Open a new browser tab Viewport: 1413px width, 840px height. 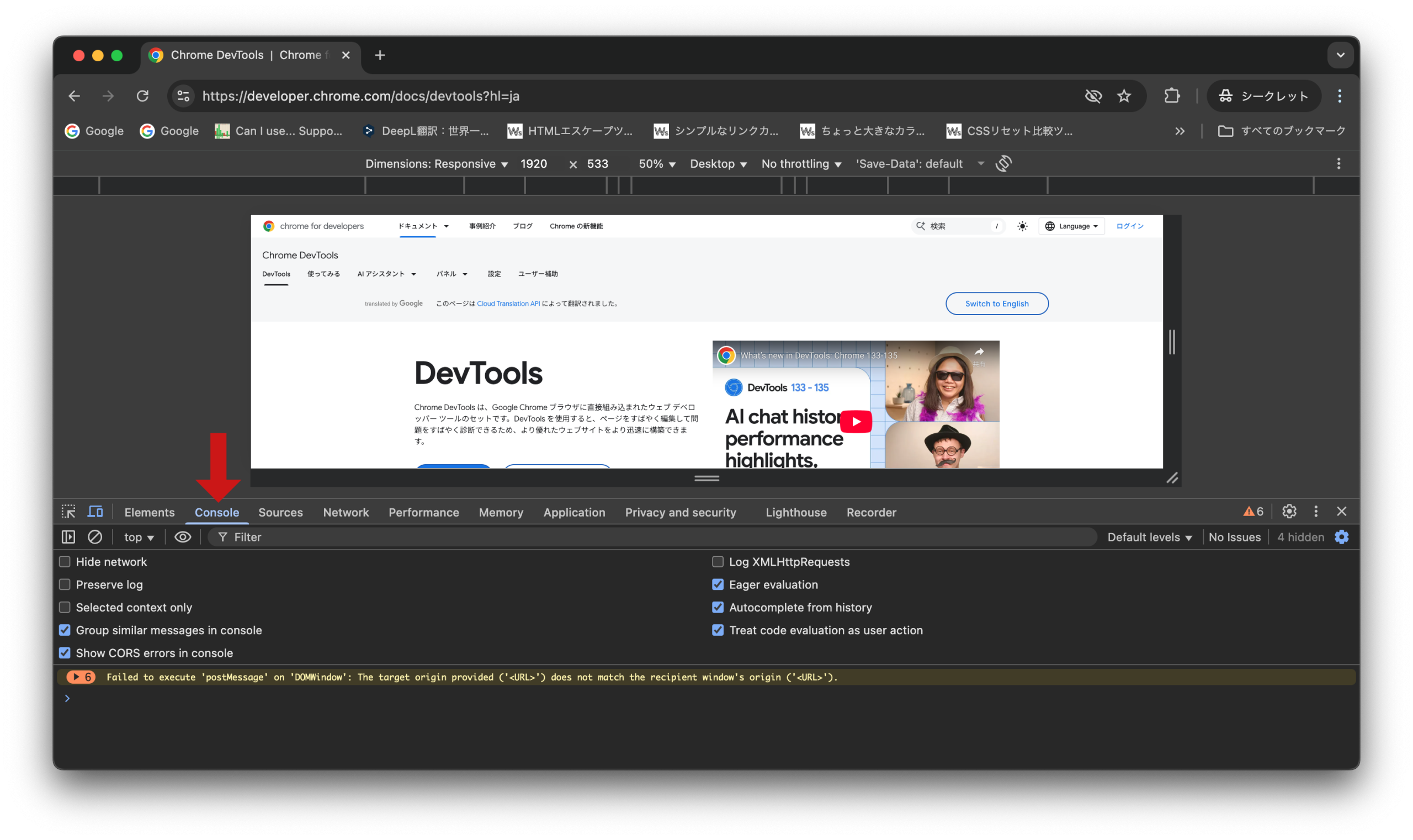[380, 55]
